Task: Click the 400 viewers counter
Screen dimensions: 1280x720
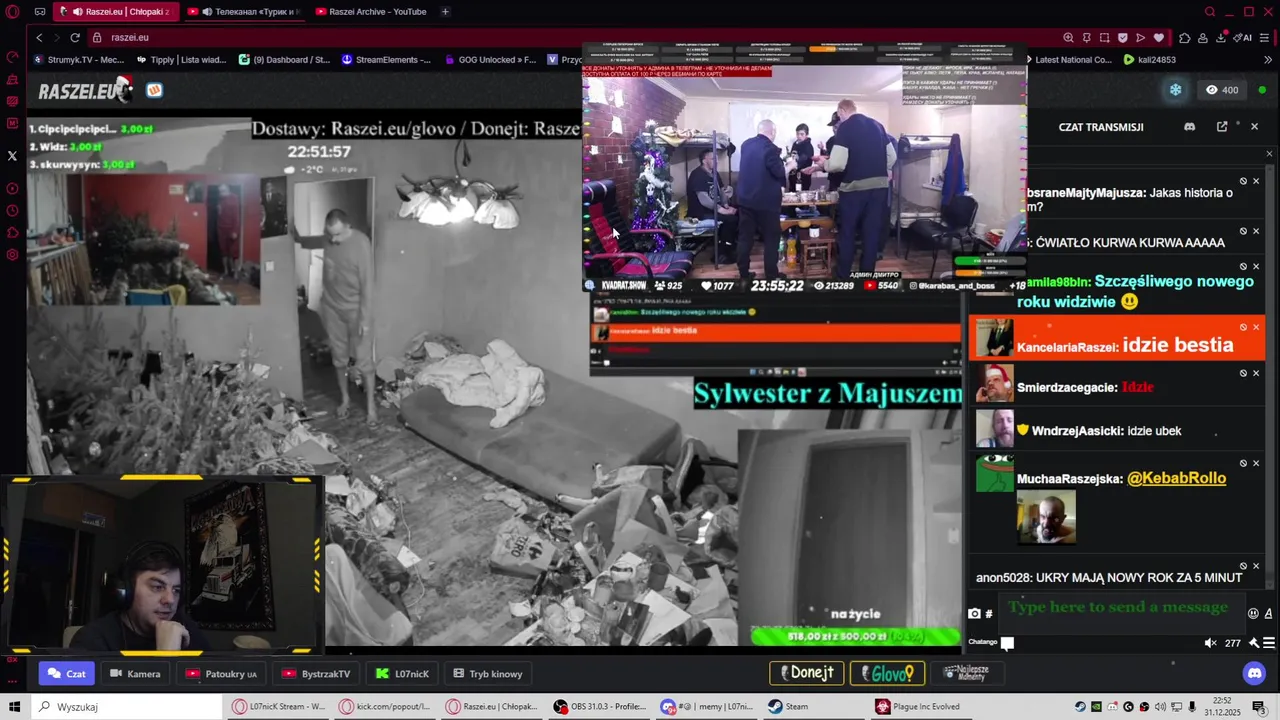Action: pos(1222,90)
